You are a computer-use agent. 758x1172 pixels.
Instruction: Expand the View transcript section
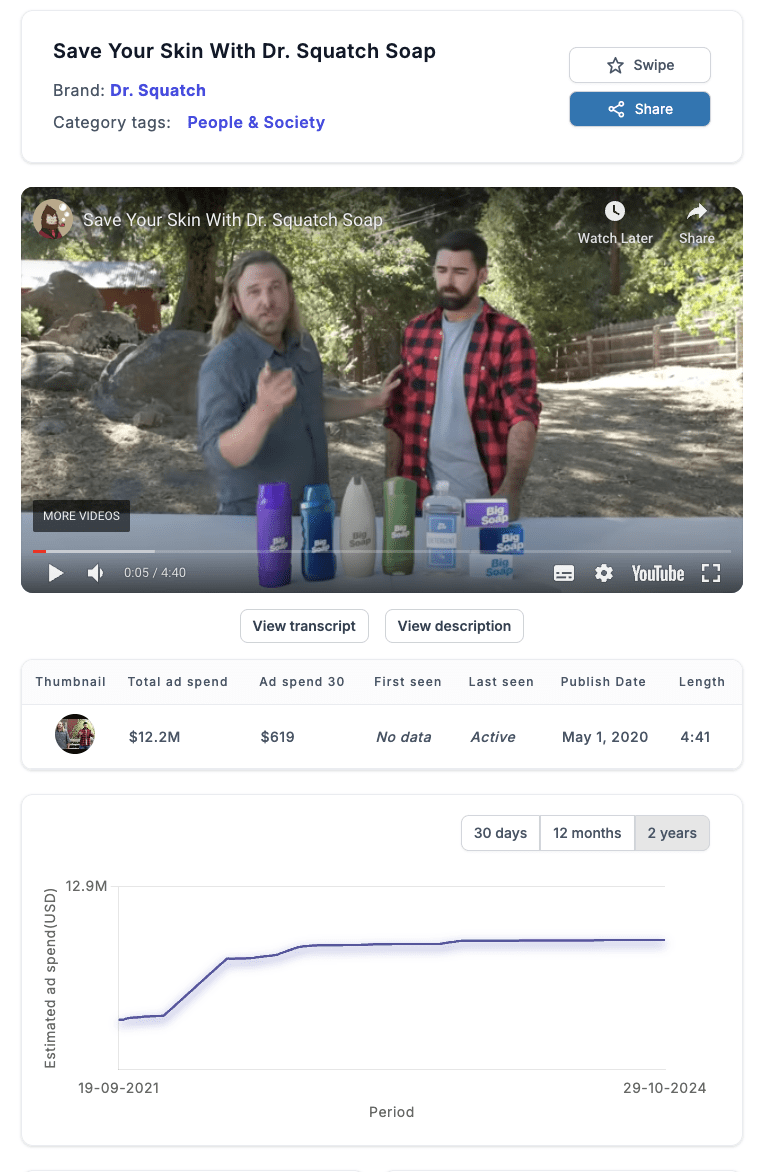coord(304,626)
